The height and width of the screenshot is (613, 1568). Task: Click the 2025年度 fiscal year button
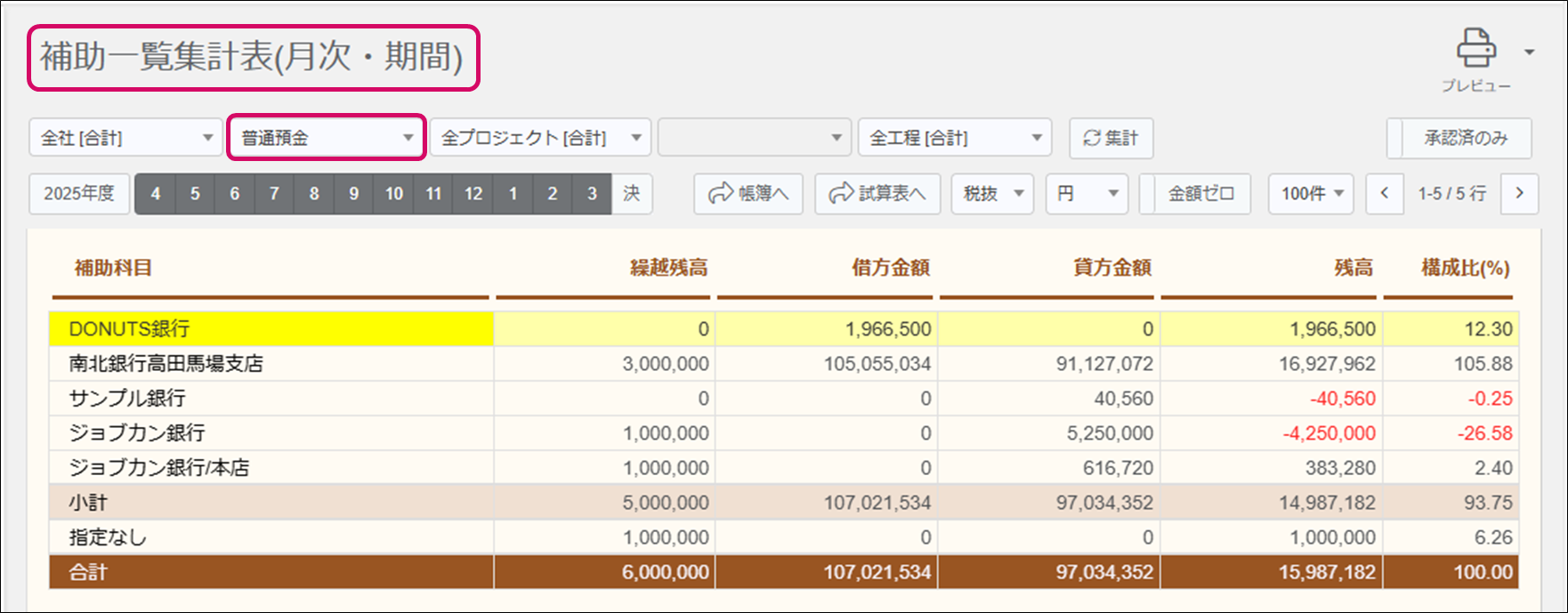point(79,194)
